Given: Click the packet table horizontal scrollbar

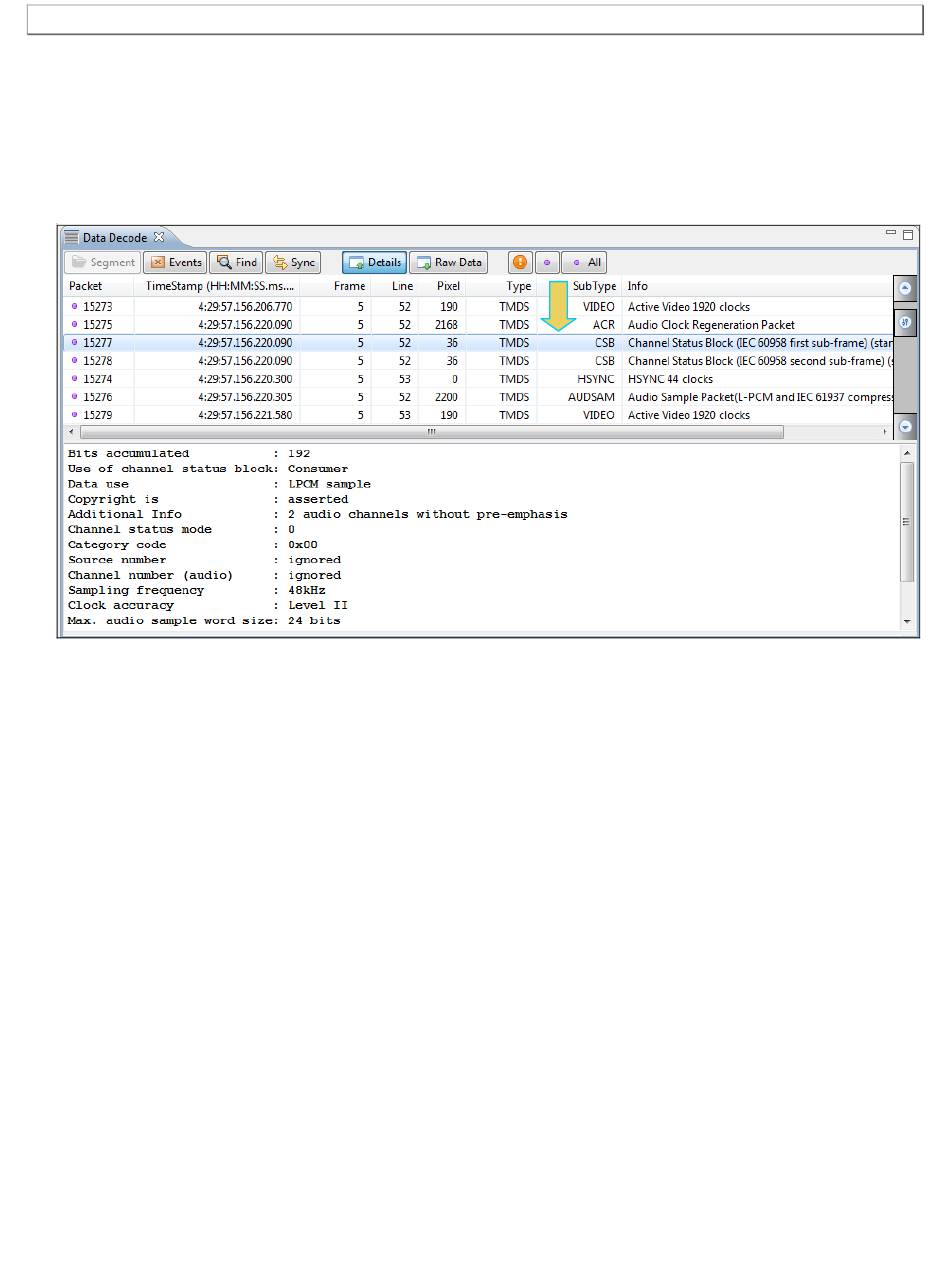Looking at the screenshot, I should click(x=432, y=432).
